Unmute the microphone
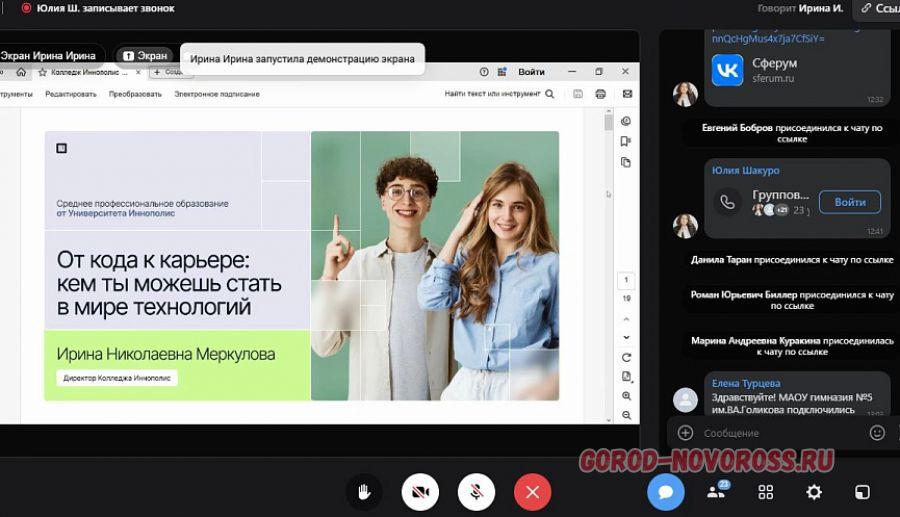The width and height of the screenshot is (900, 517). (x=477, y=492)
